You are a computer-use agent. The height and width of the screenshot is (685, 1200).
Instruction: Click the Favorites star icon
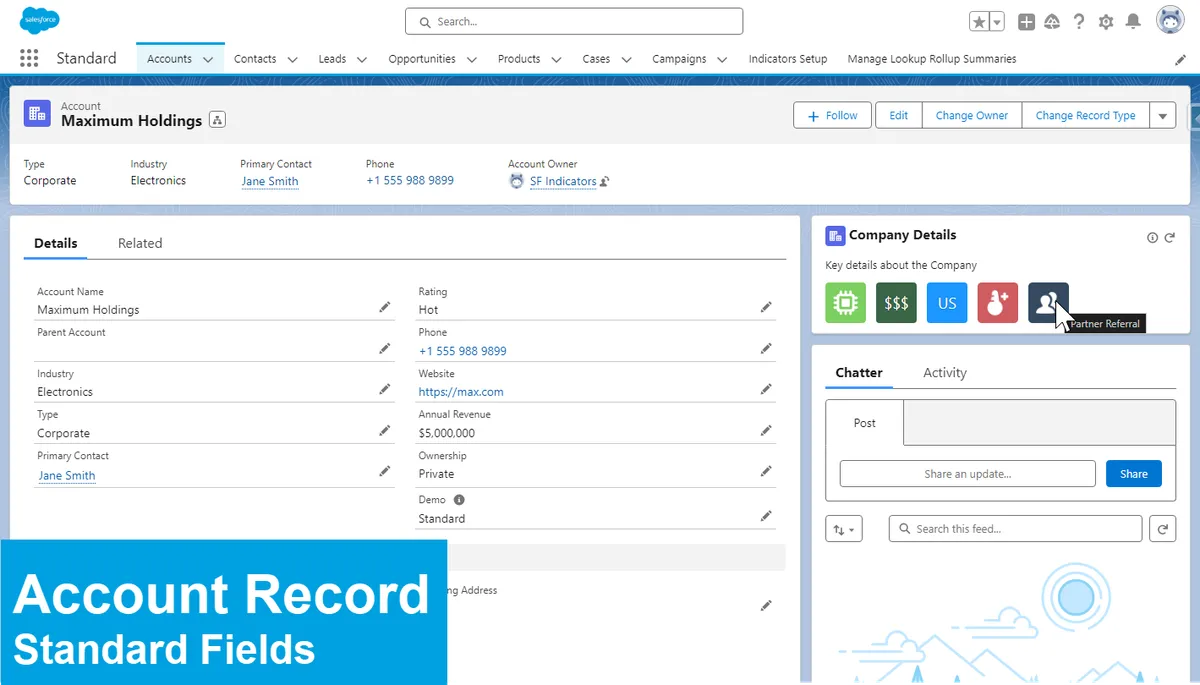coord(979,22)
